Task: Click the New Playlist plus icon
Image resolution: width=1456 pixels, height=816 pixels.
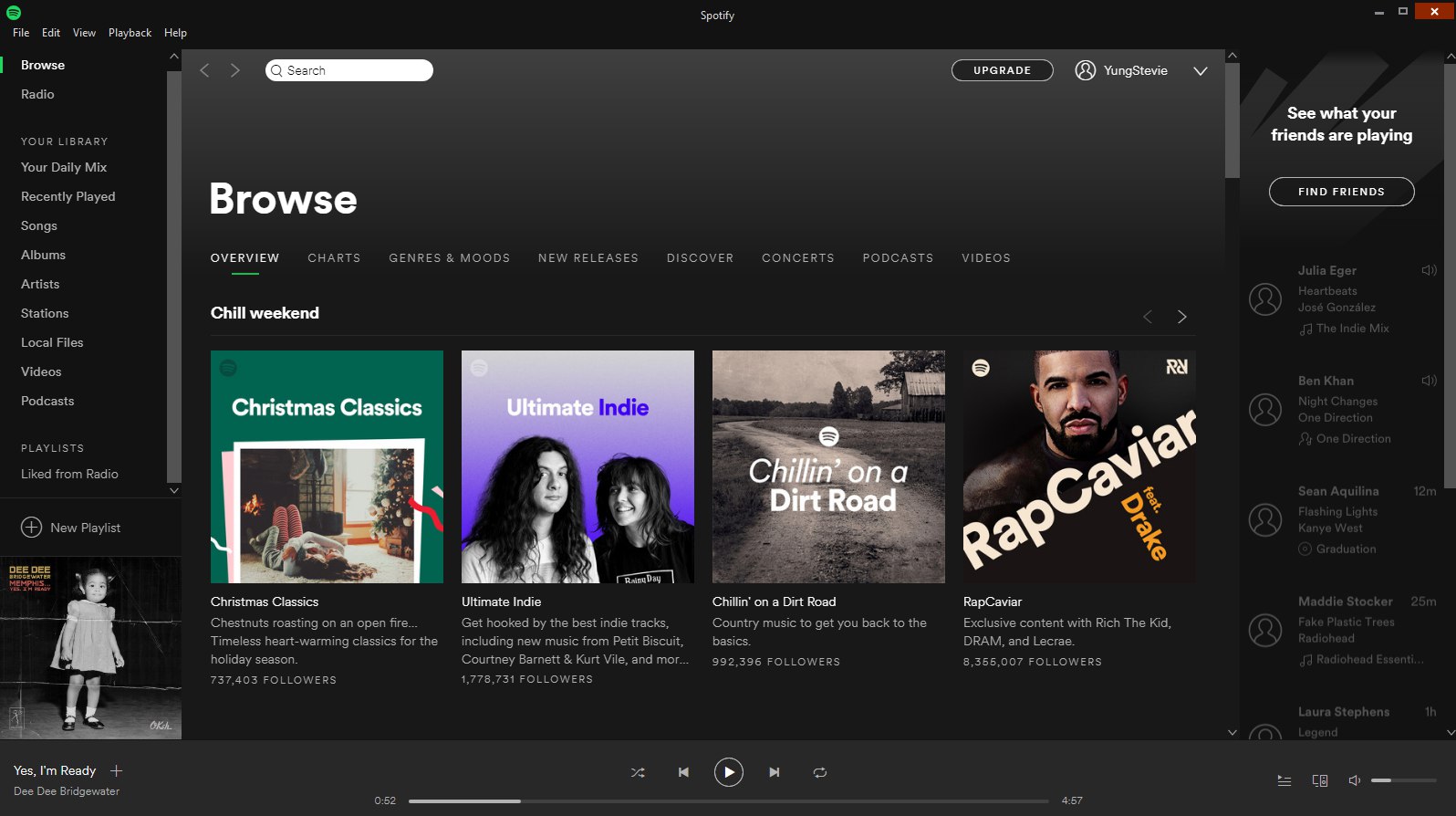Action: point(31,528)
